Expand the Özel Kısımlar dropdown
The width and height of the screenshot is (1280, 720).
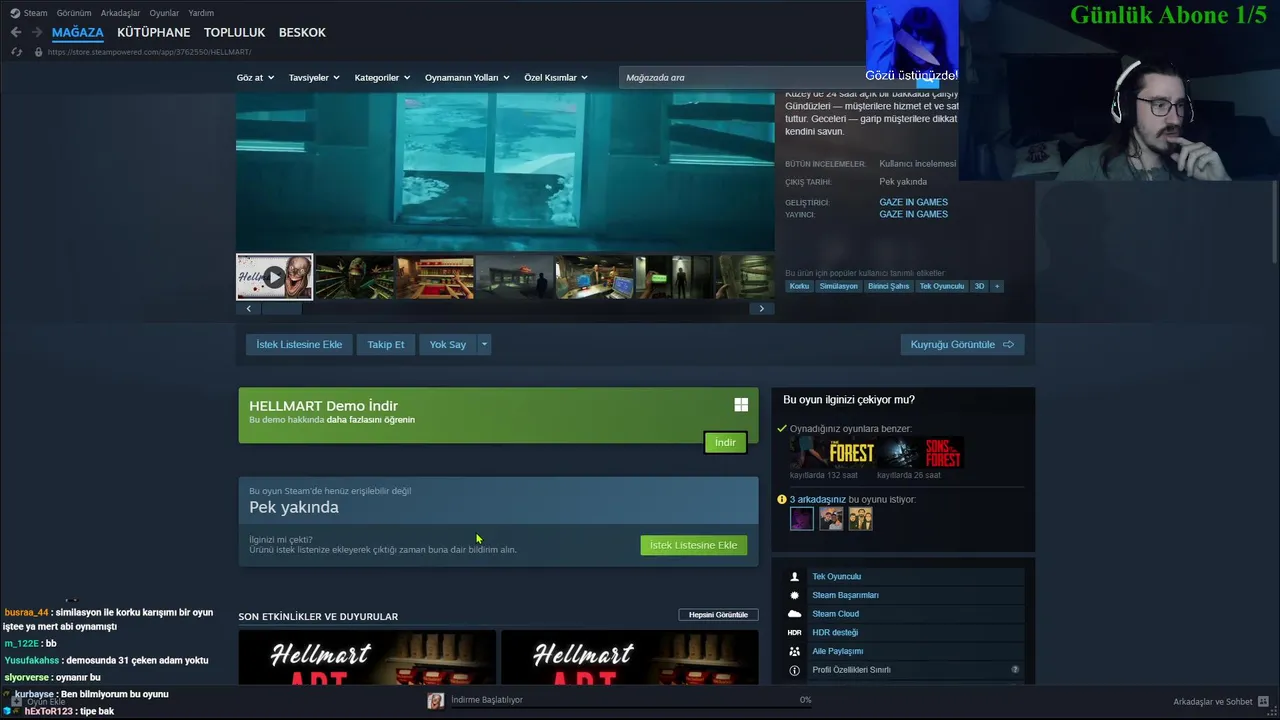click(556, 77)
